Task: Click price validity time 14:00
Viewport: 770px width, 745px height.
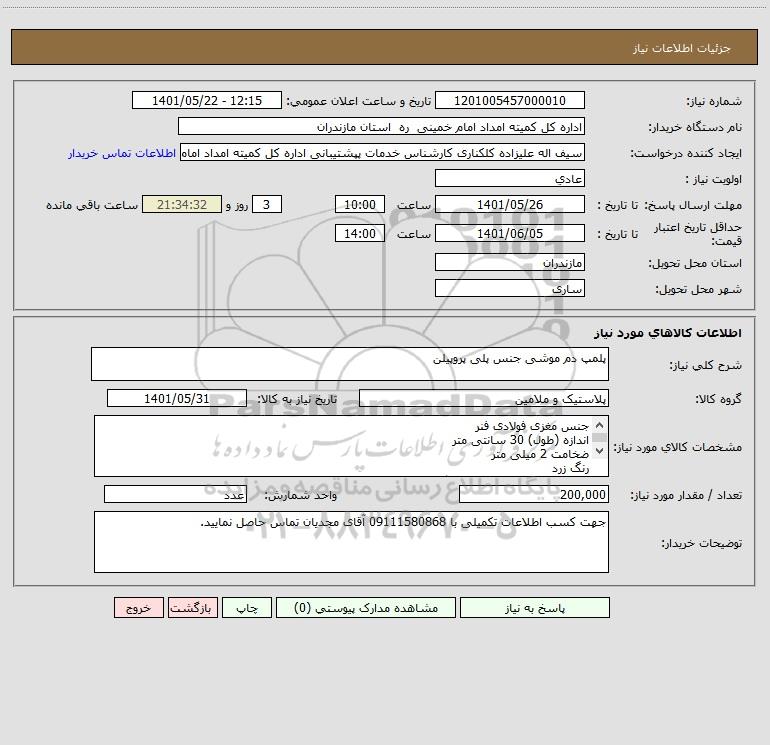Action: 359,233
